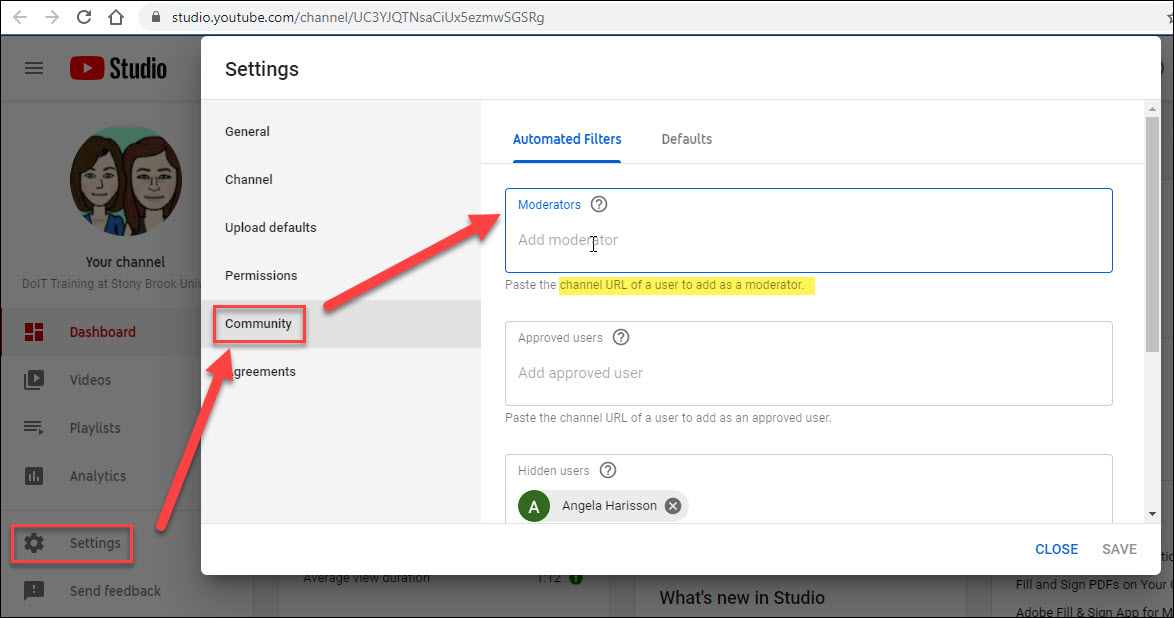Click the SAVE button
The image size is (1174, 618).
point(1119,548)
